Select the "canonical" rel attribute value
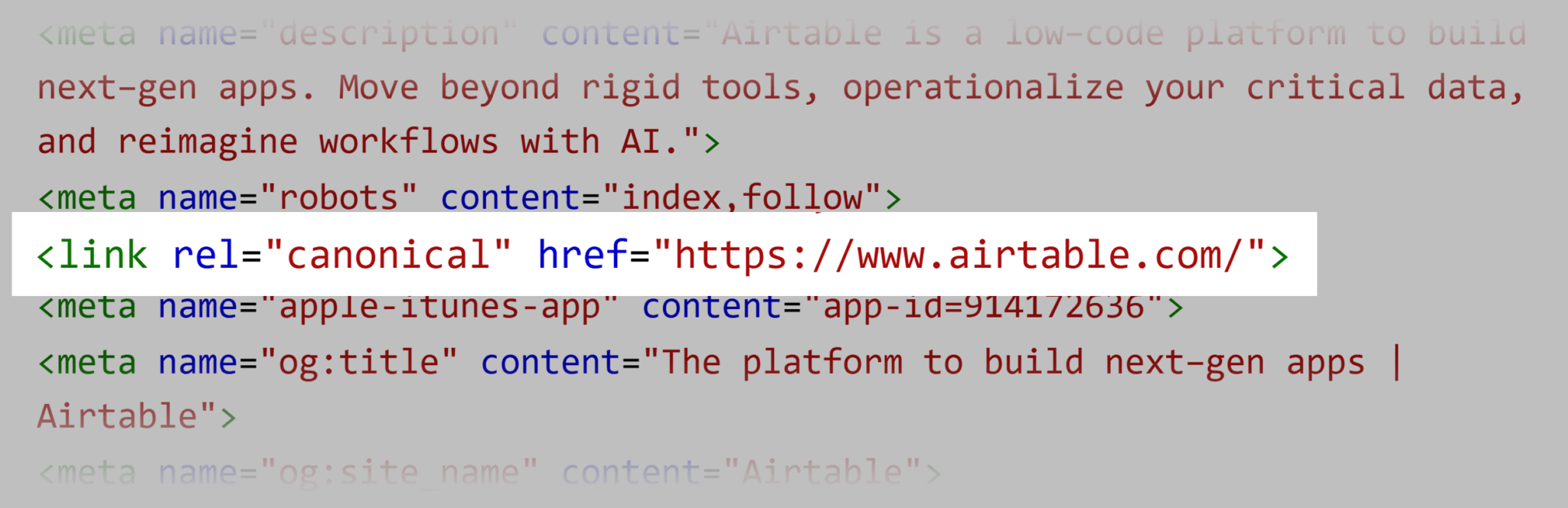The height and width of the screenshot is (508, 1568). coord(387,256)
